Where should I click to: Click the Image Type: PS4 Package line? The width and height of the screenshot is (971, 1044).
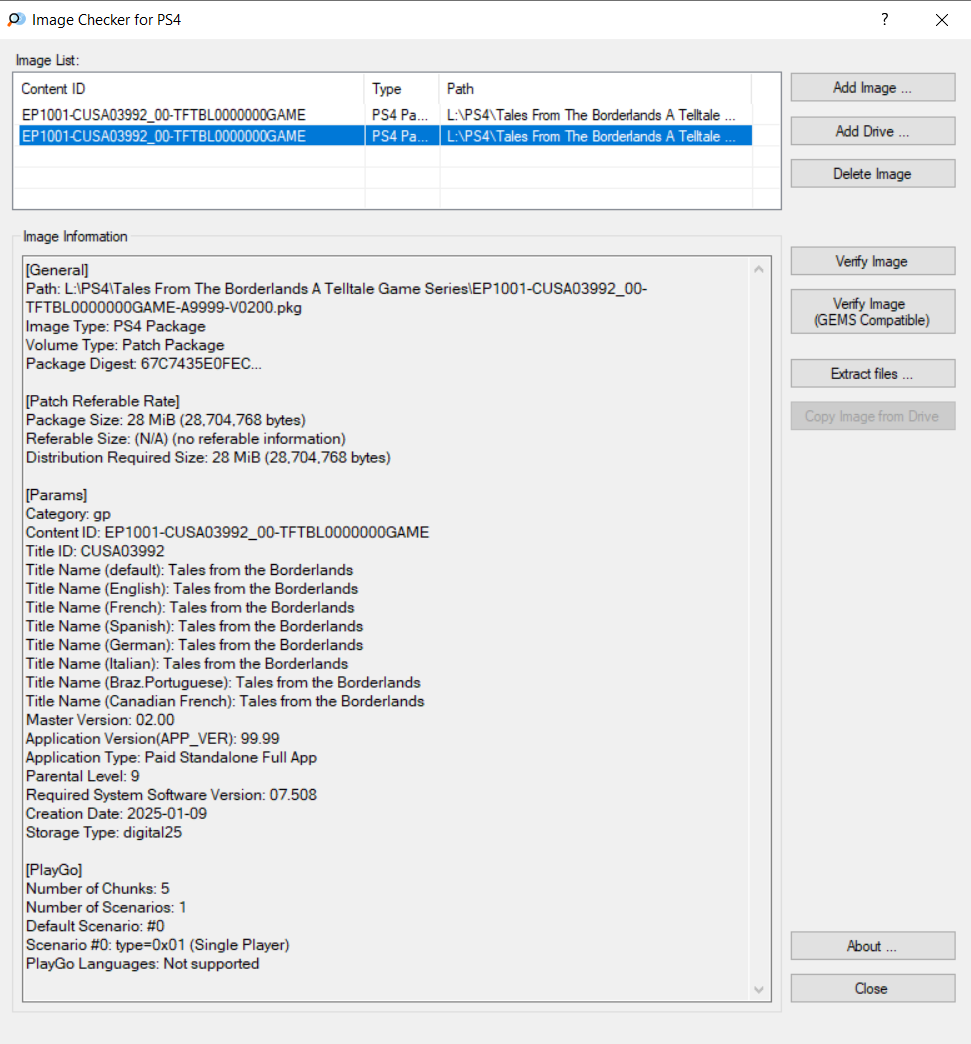pyautogui.click(x=116, y=326)
